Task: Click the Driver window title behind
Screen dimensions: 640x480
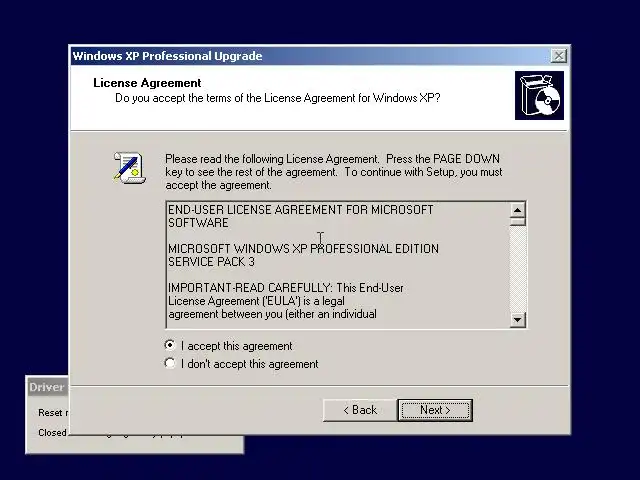Action: click(47, 387)
